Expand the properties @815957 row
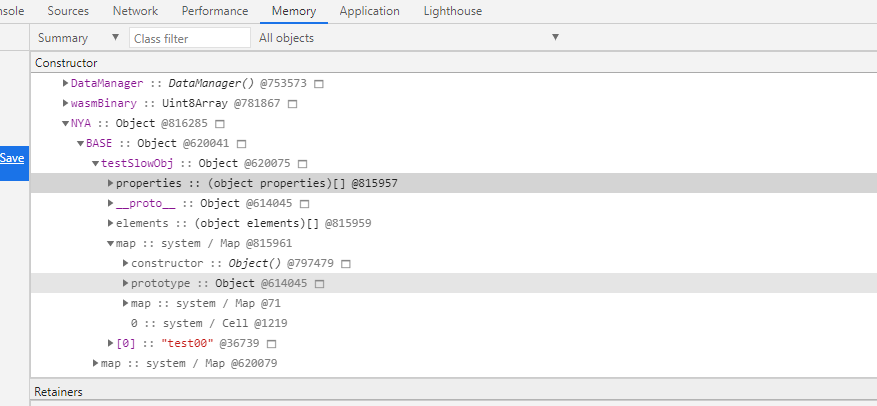This screenshot has height=406, width=877. [x=111, y=183]
